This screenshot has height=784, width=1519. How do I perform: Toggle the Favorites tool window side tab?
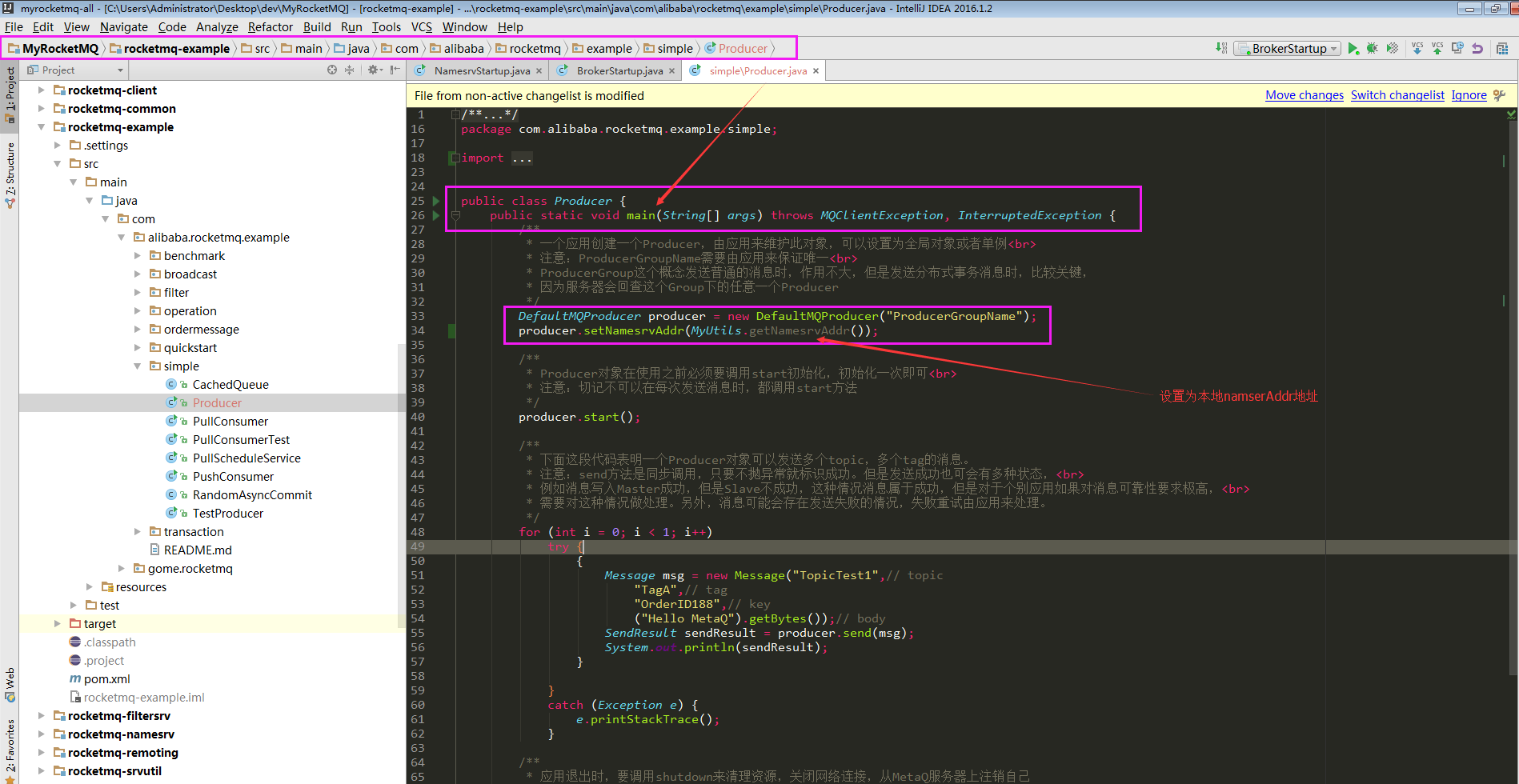(10, 746)
